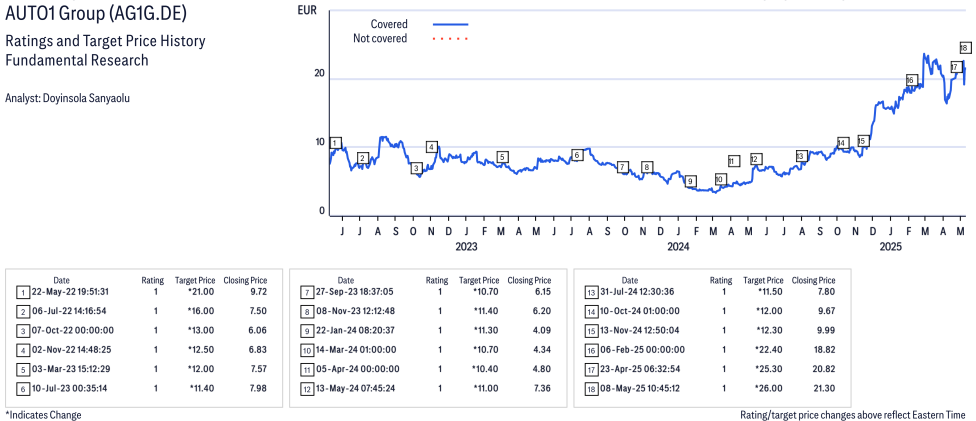Click target price *21.00
The width and height of the screenshot is (976, 421).
point(201,291)
